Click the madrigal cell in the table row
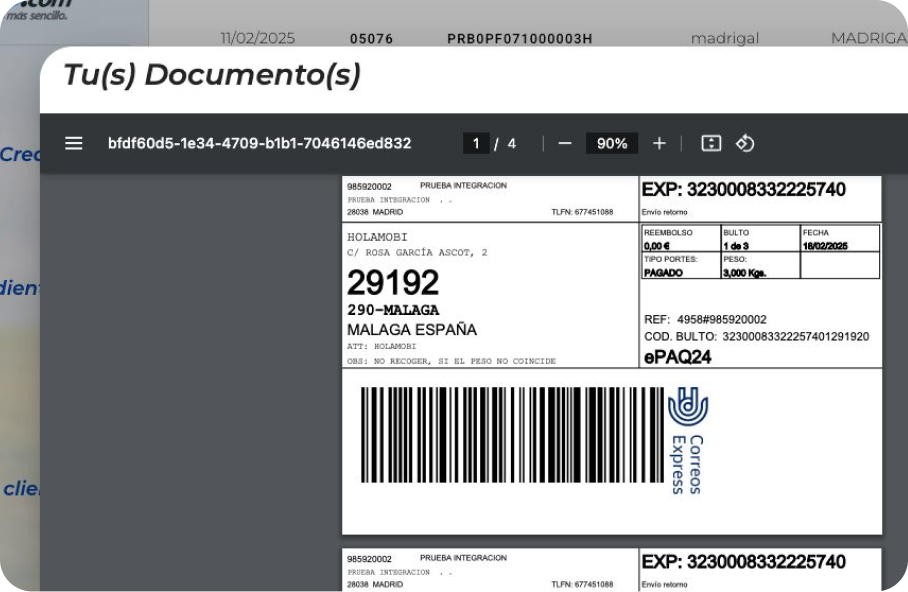This screenshot has height=592, width=908. coord(724,39)
